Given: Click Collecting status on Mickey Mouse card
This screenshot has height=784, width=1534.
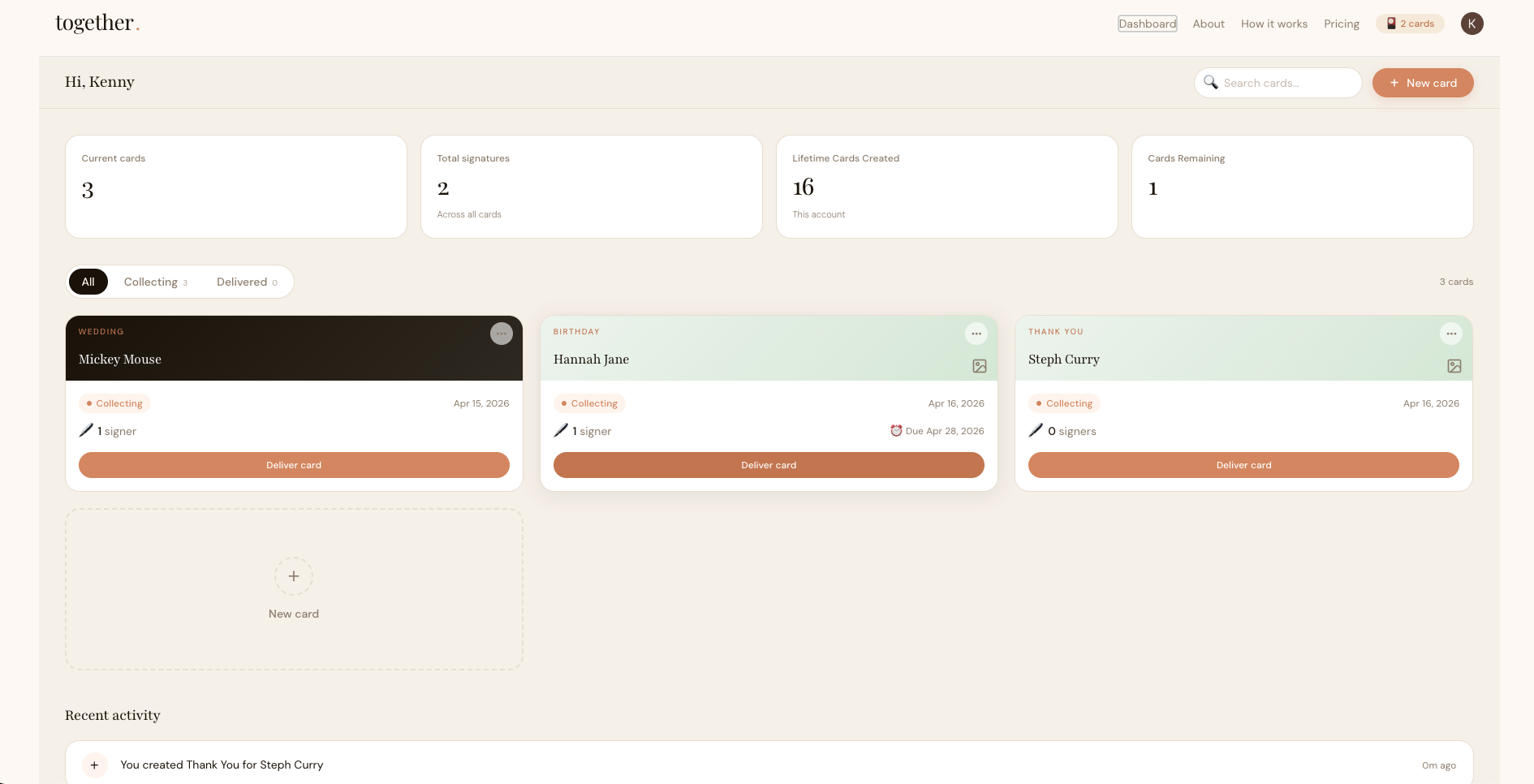Looking at the screenshot, I should [x=114, y=403].
